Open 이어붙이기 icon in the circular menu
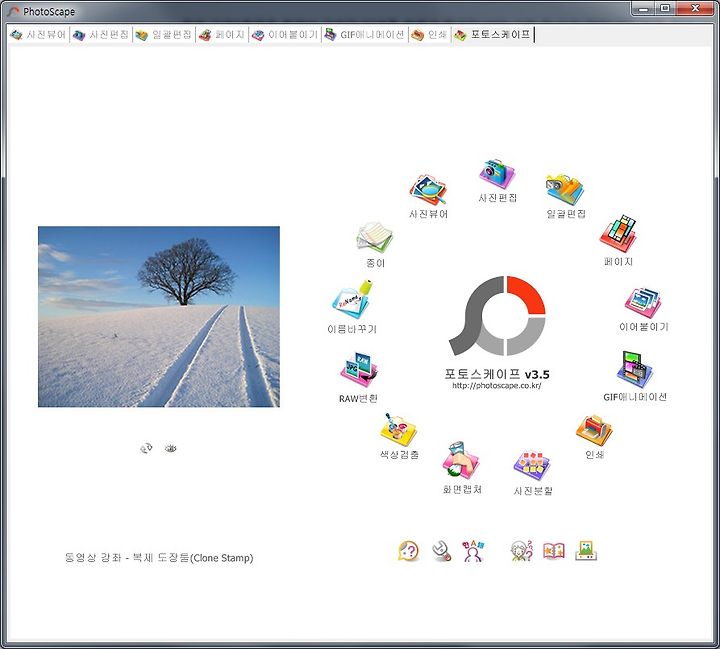 click(x=643, y=303)
